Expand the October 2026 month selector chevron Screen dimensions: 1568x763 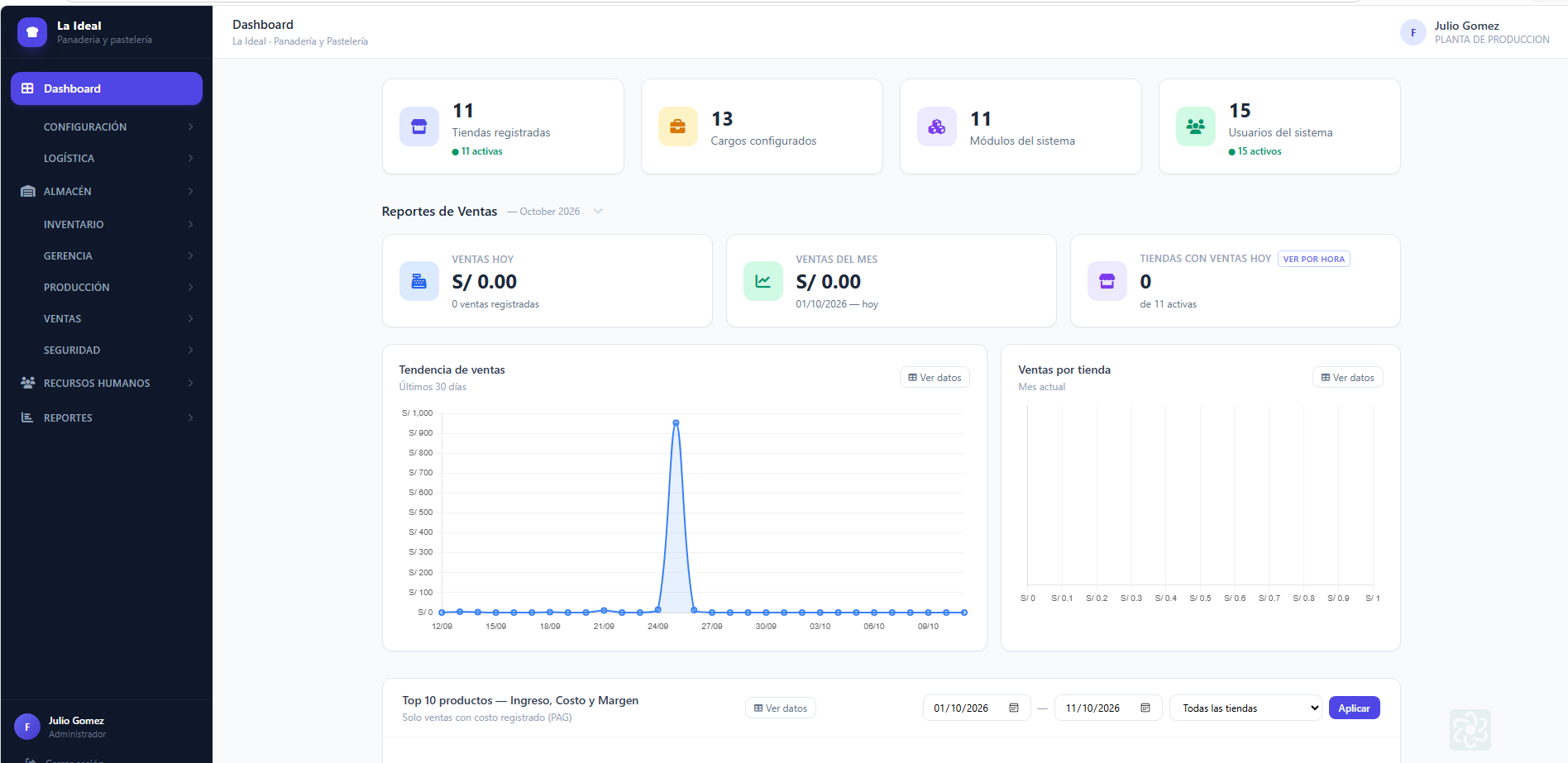pos(598,211)
